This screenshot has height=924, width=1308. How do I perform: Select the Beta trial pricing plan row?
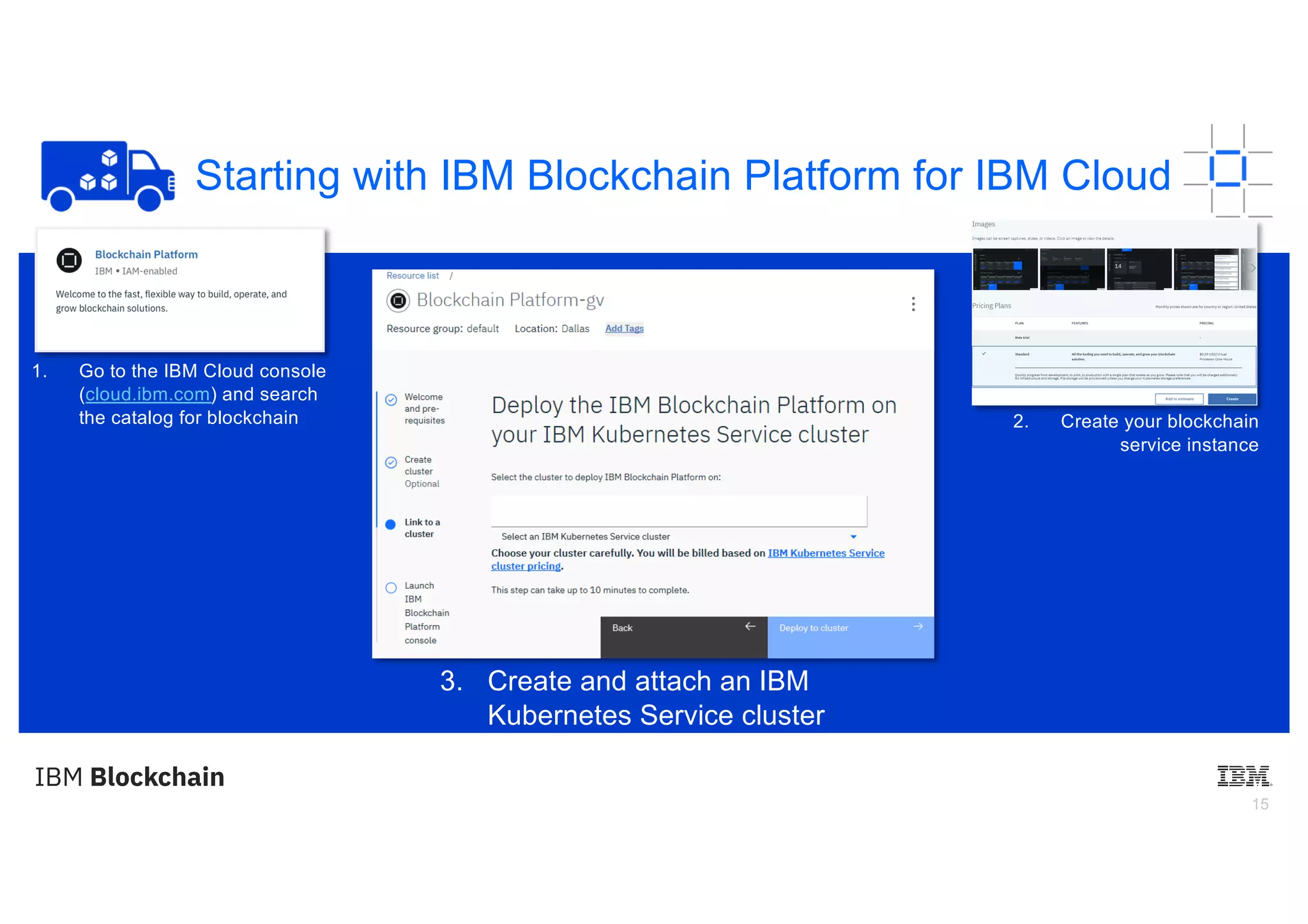coord(1114,338)
